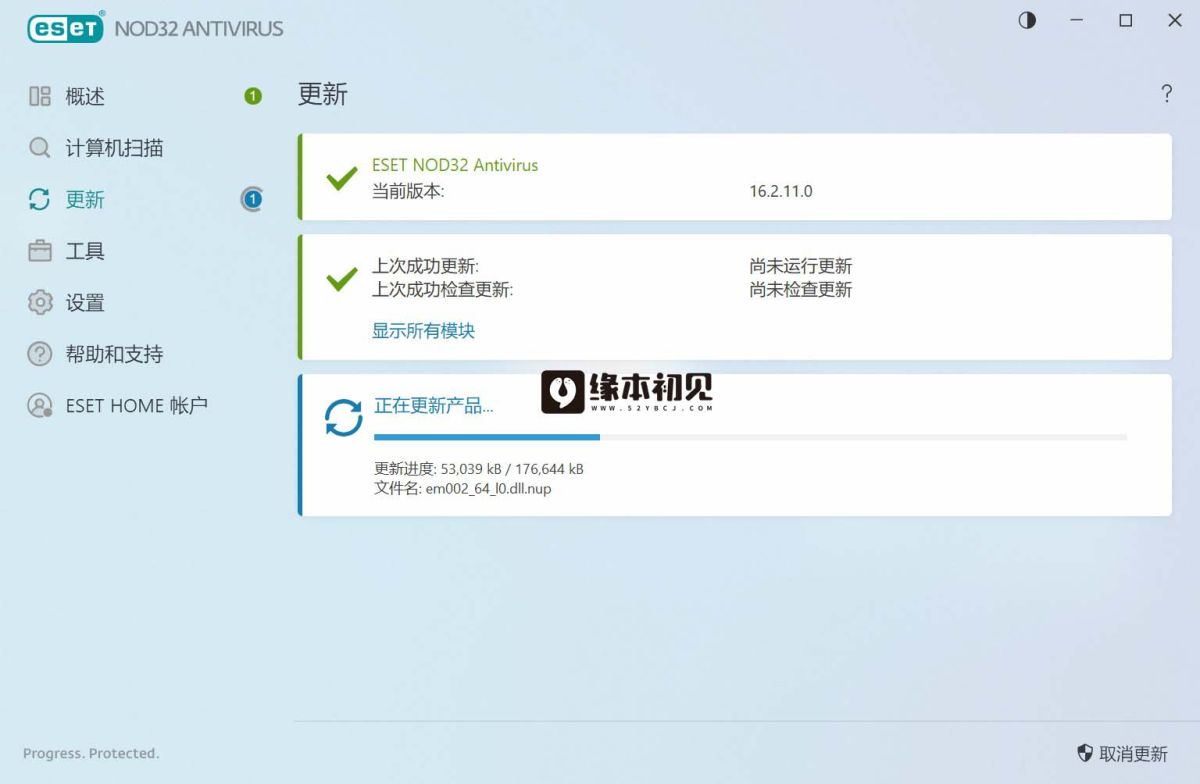Click the gear icon for 设置

click(40, 302)
